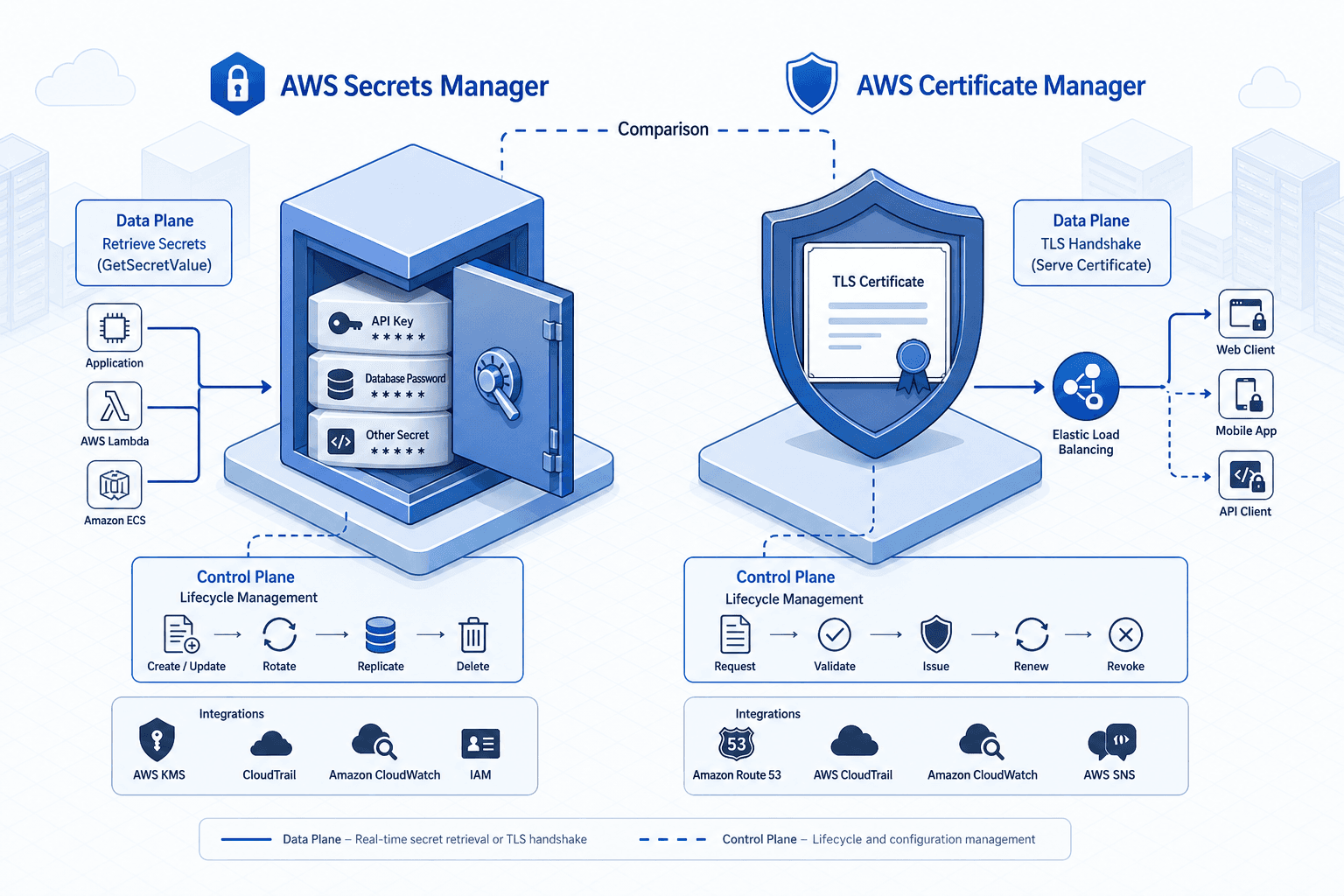Viewport: 1344px width, 896px height.
Task: Click Amazon CloudWatch icon in Secrets Manager integrations
Action: [374, 742]
